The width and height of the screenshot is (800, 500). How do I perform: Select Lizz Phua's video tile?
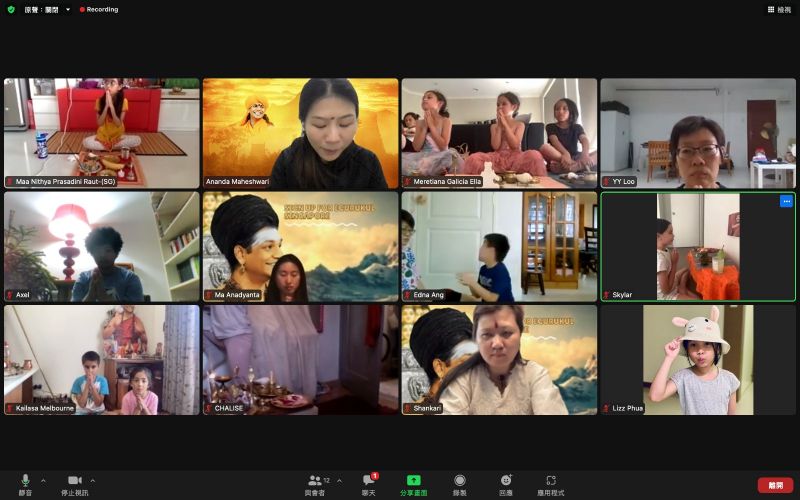click(x=698, y=360)
